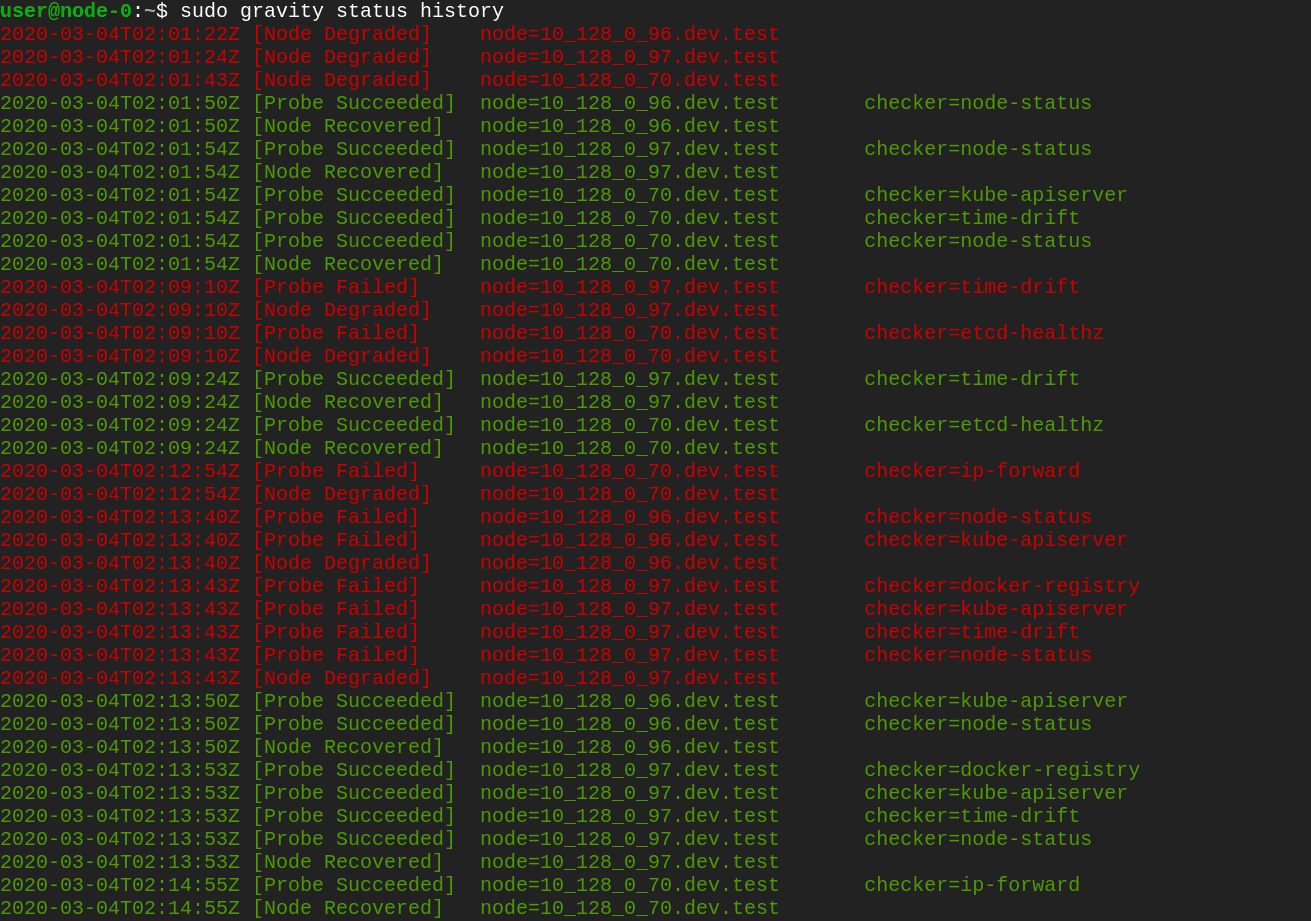Select timestamp 2020-03-04T02:01:22Z
Screen dimensions: 1311x921
point(120,34)
